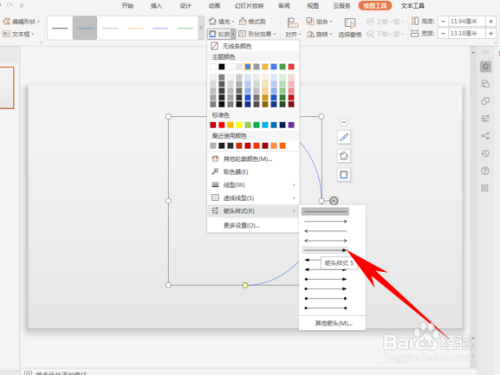
Task: Expand the 编辑形状 dropdown arrow
Action: click(x=39, y=22)
